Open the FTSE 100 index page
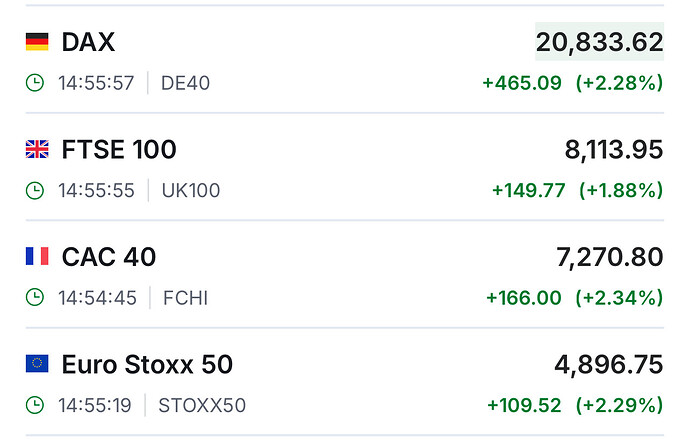This screenshot has width=690, height=446. (x=119, y=150)
